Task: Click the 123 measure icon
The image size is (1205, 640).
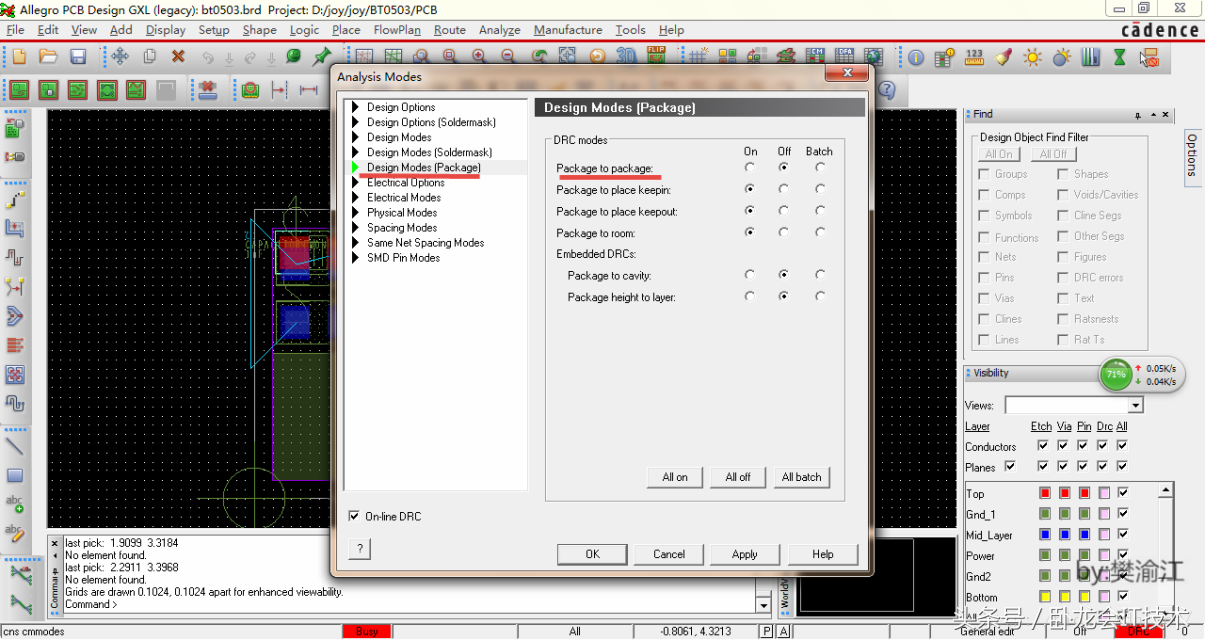Action: click(x=974, y=57)
